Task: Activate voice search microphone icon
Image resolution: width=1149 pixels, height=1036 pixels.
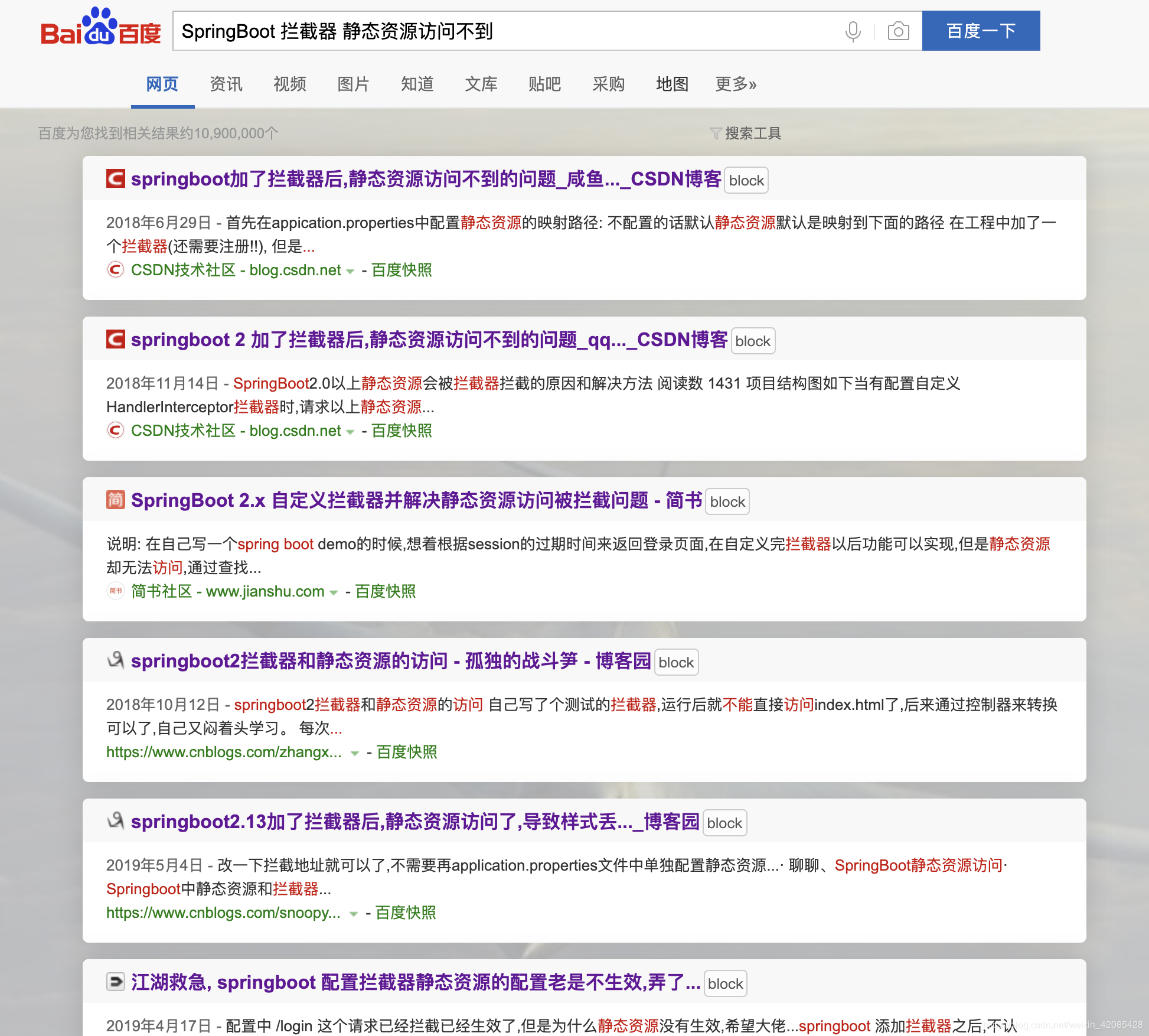Action: tap(853, 31)
